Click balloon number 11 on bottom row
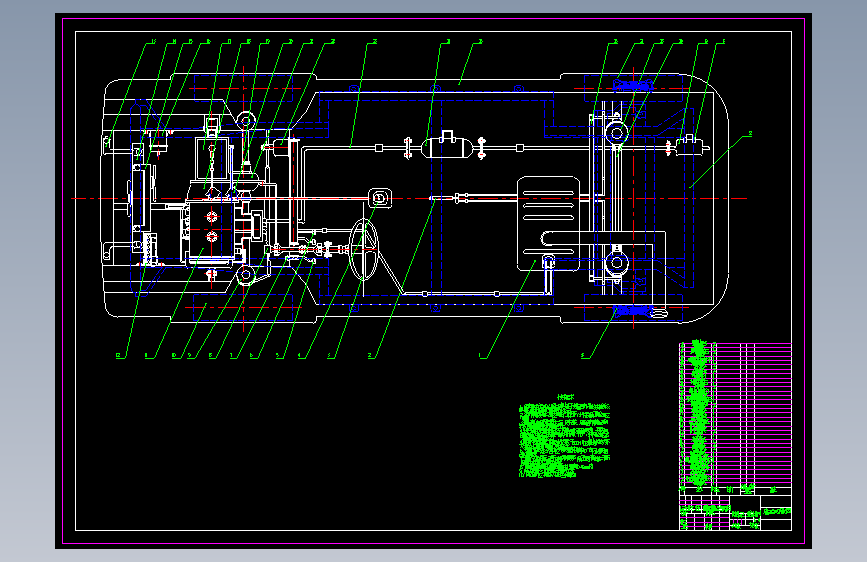867x562 pixels. pos(148,356)
